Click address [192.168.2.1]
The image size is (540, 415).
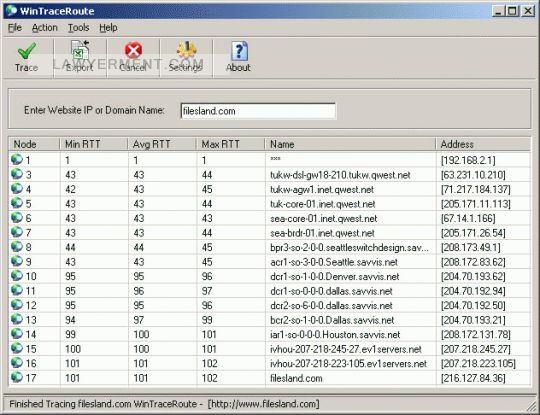[468, 160]
